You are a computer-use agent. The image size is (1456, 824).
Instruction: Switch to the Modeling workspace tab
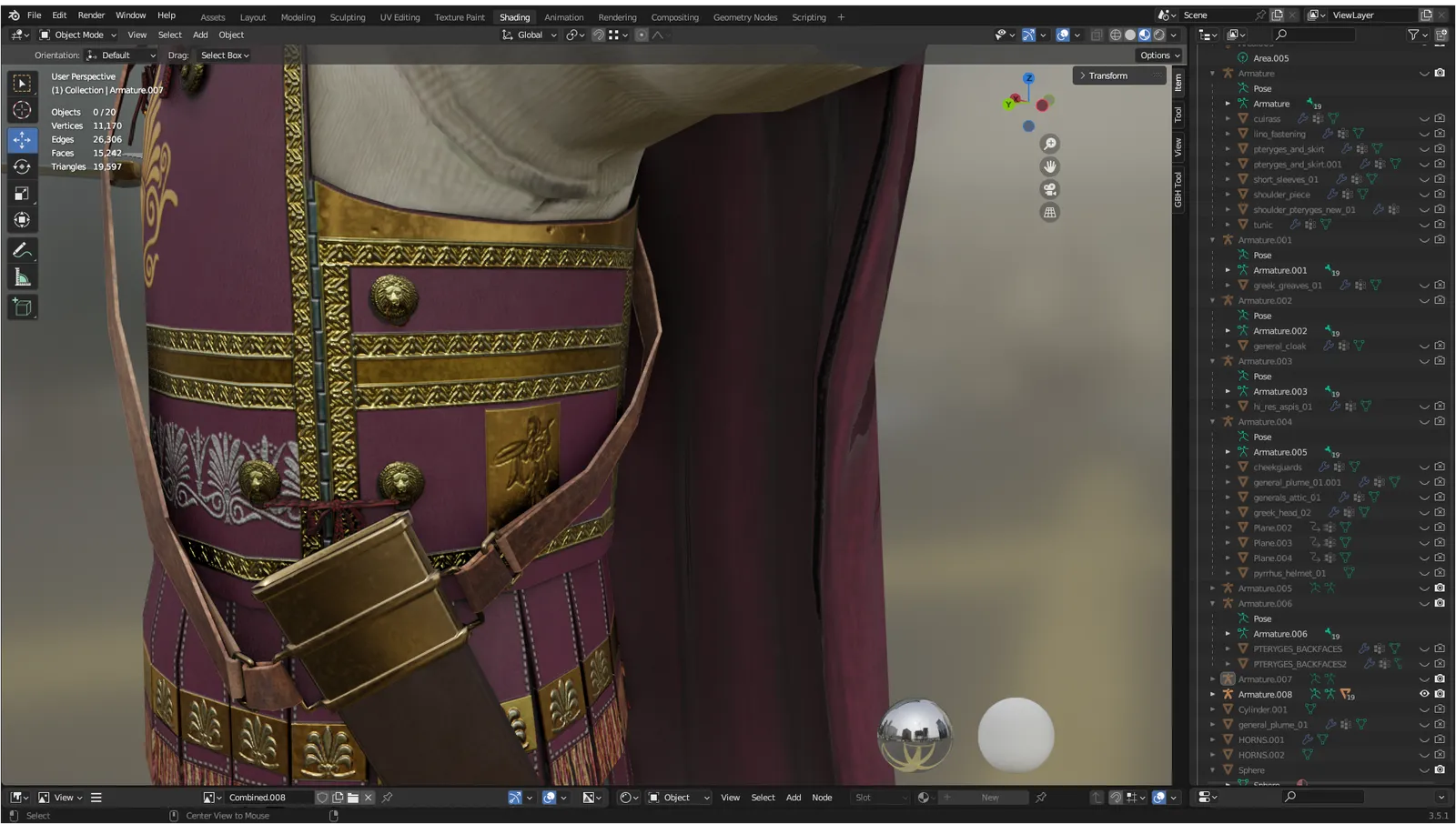(x=298, y=17)
